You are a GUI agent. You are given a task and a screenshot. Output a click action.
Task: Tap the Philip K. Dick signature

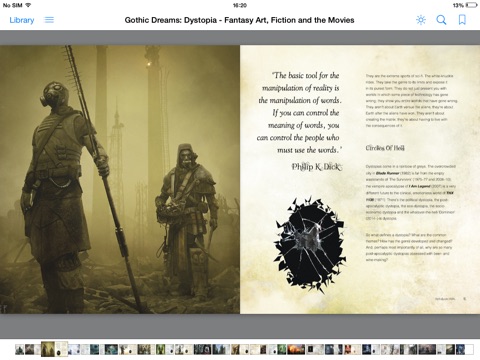317,167
